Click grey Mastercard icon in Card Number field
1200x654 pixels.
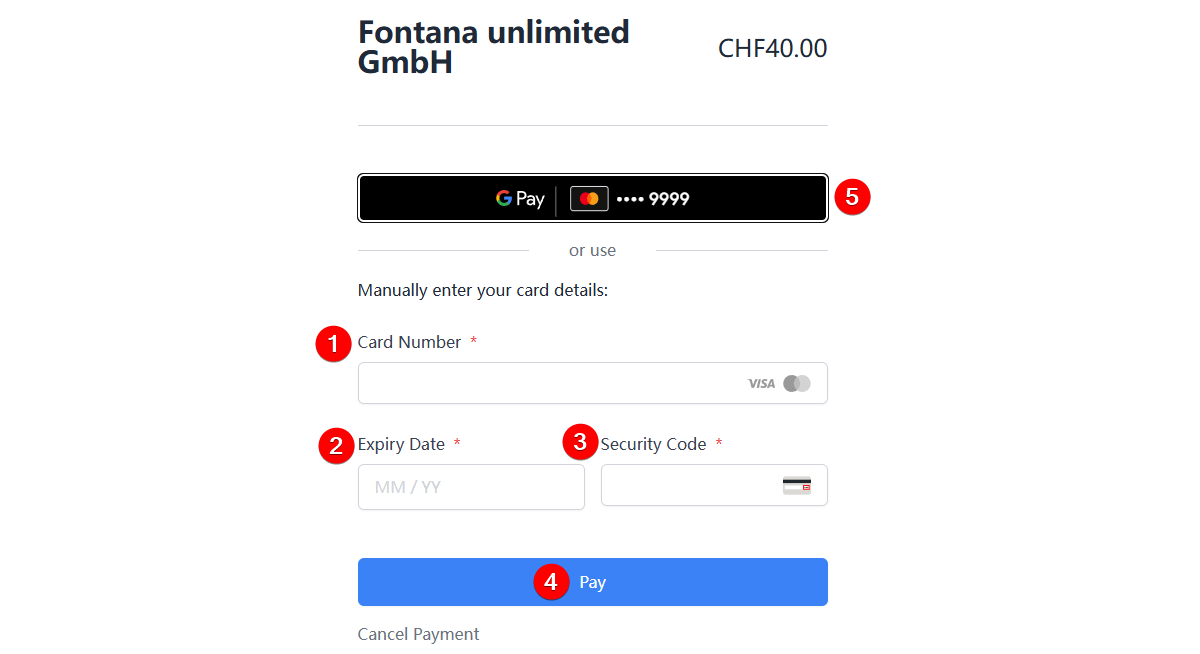pos(797,383)
